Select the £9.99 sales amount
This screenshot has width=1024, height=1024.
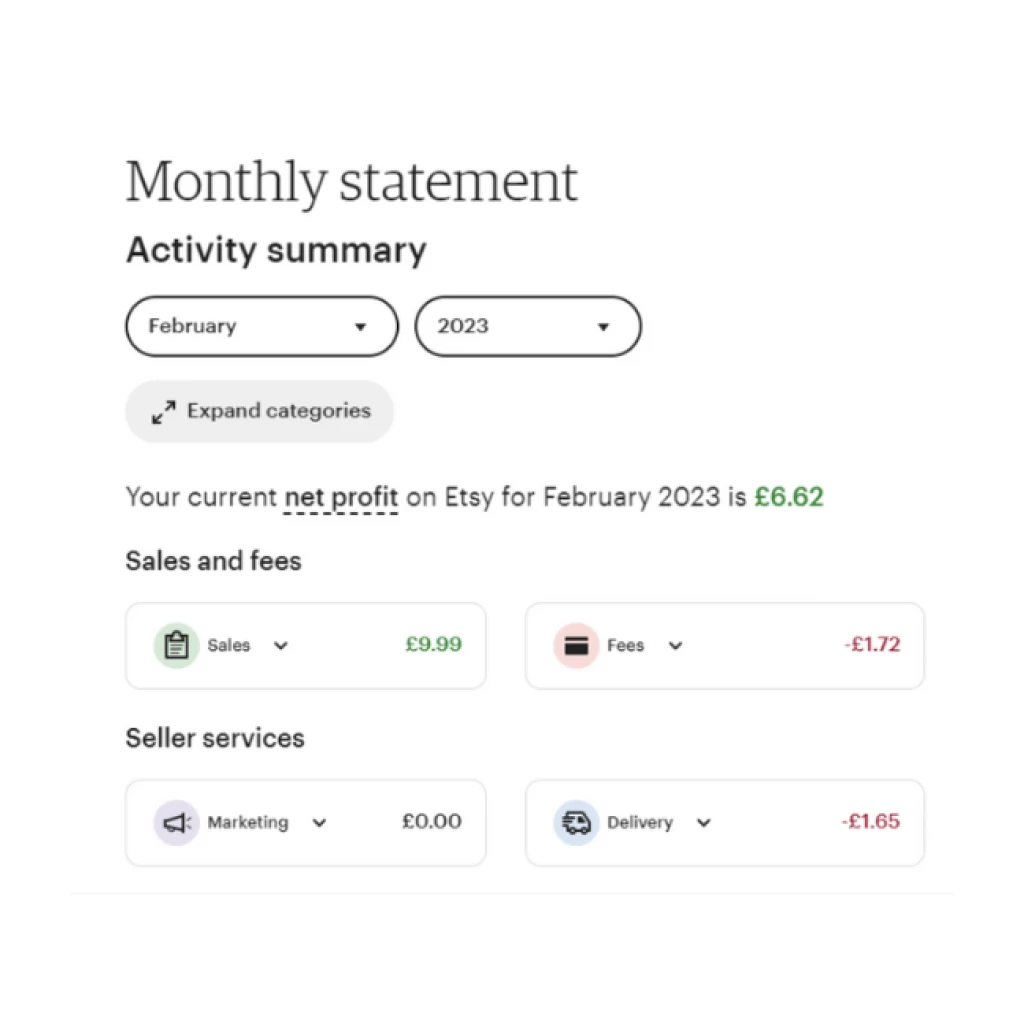tap(434, 645)
